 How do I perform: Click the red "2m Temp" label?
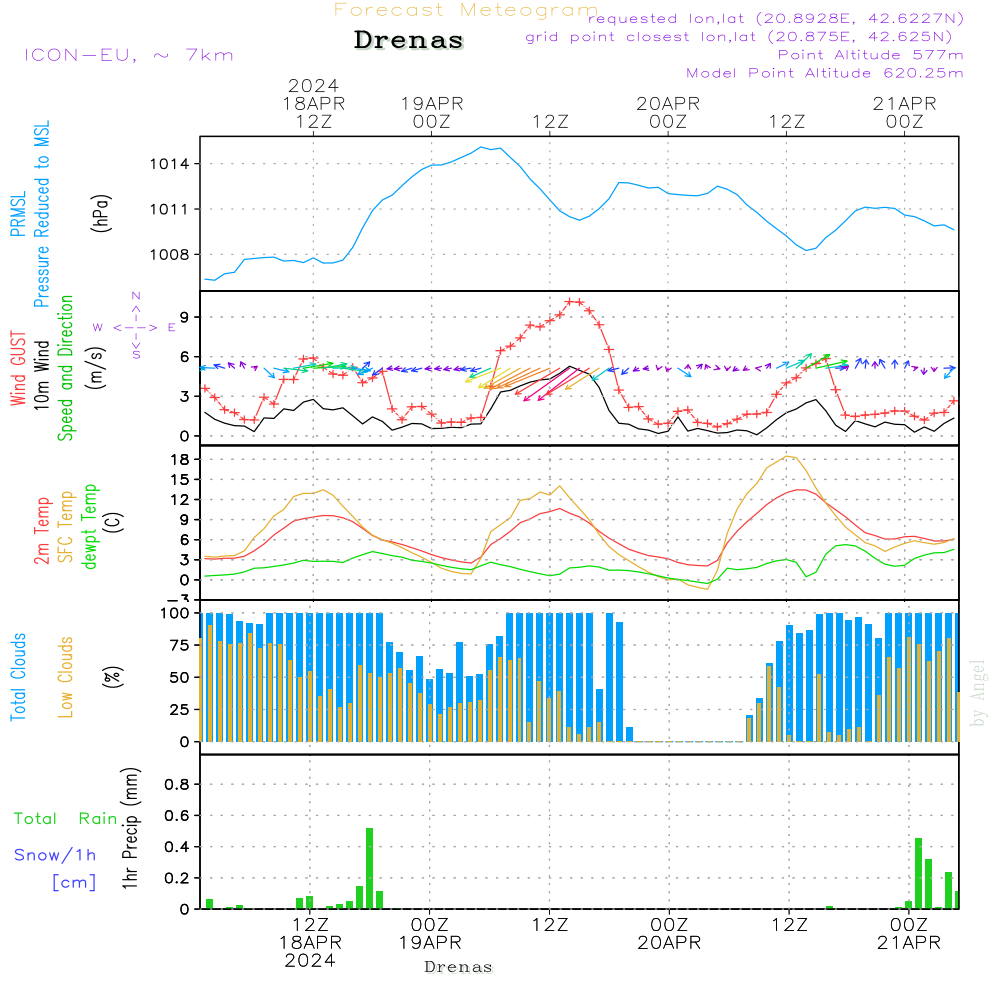41,531
